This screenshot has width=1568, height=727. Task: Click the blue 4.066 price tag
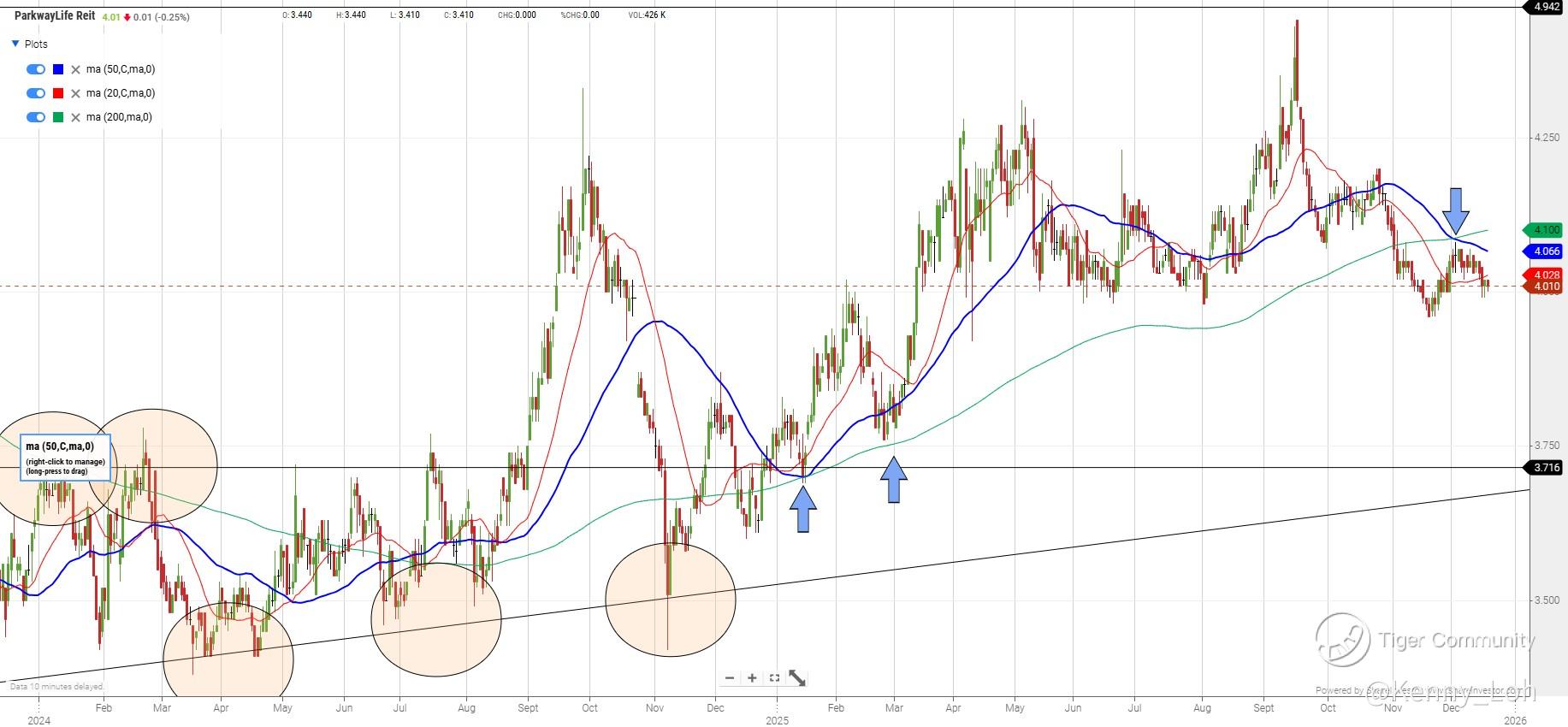coord(1545,251)
